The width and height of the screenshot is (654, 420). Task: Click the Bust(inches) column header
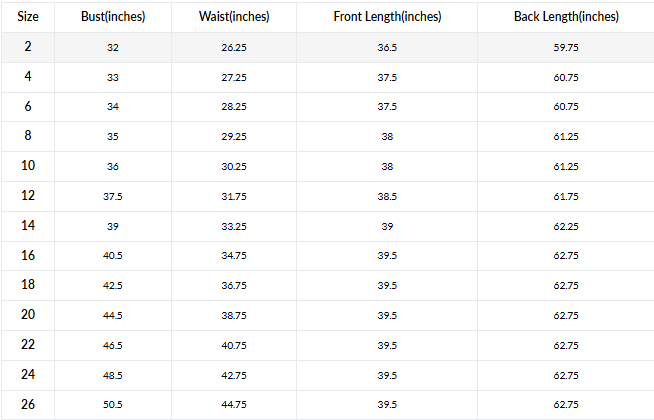[x=113, y=17]
